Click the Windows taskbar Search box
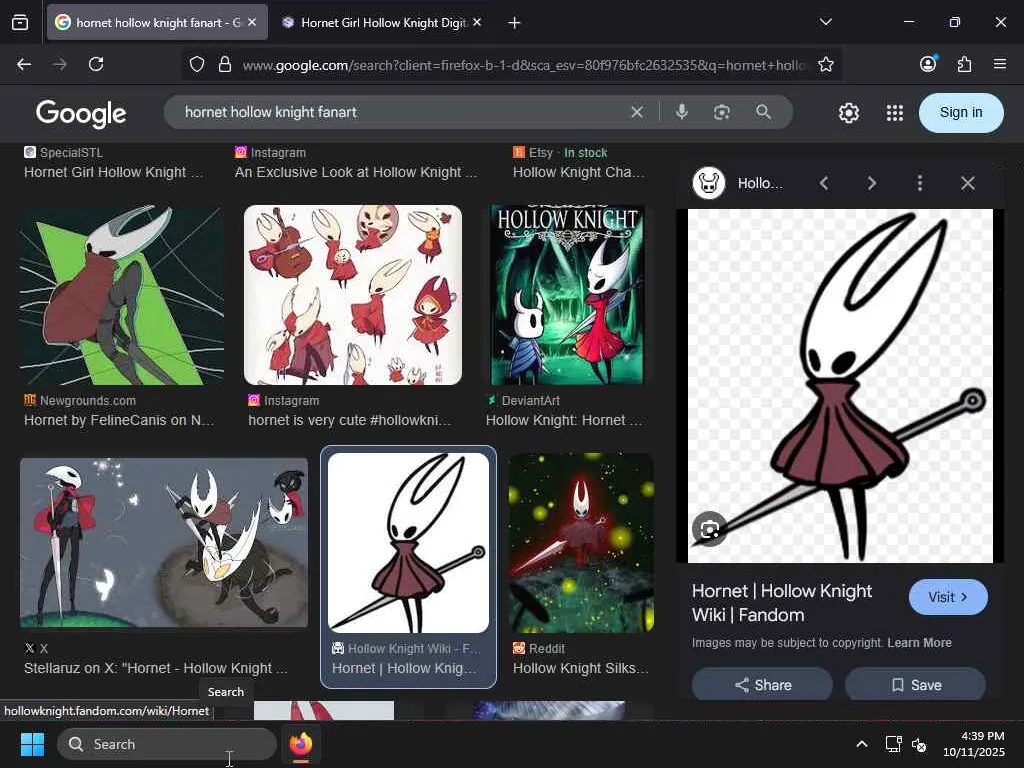 pyautogui.click(x=167, y=744)
